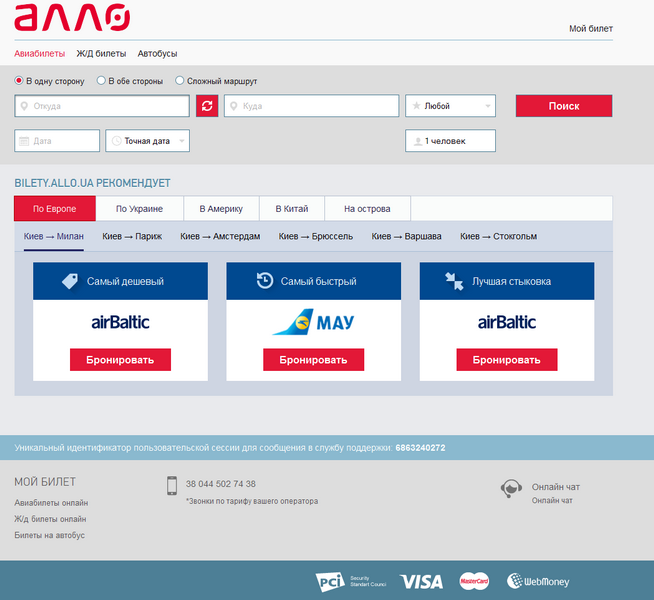Open the Любой class dropdown
The width and height of the screenshot is (654, 600).
pos(450,106)
